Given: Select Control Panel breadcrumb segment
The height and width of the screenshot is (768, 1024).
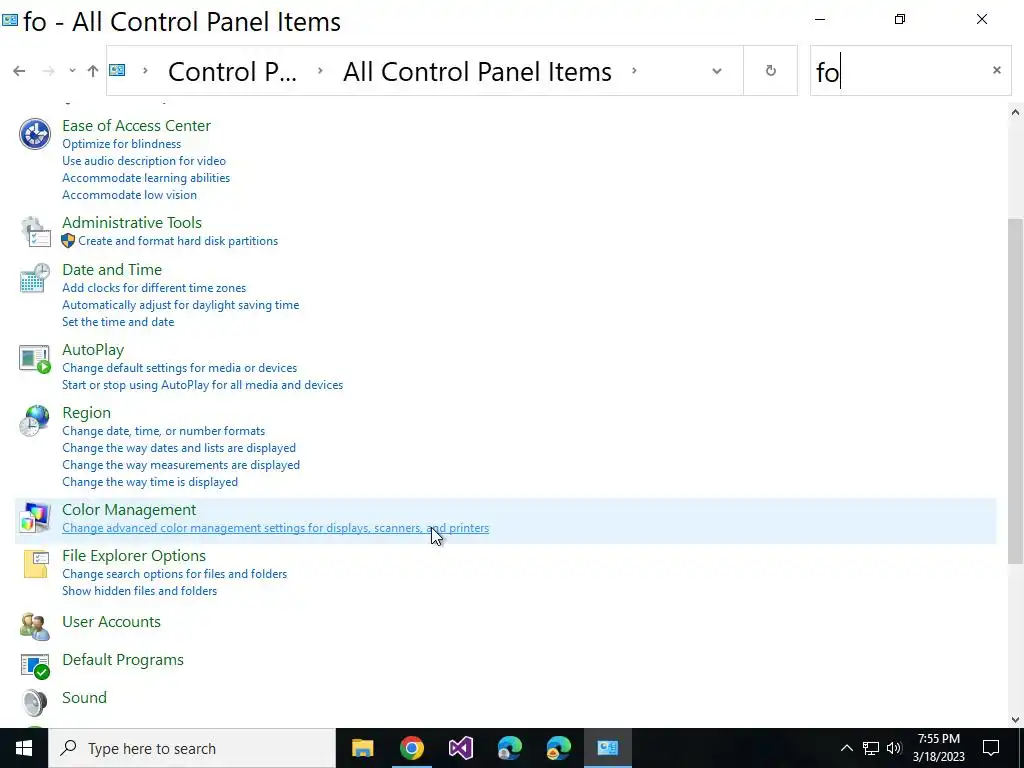Looking at the screenshot, I should click(232, 72).
